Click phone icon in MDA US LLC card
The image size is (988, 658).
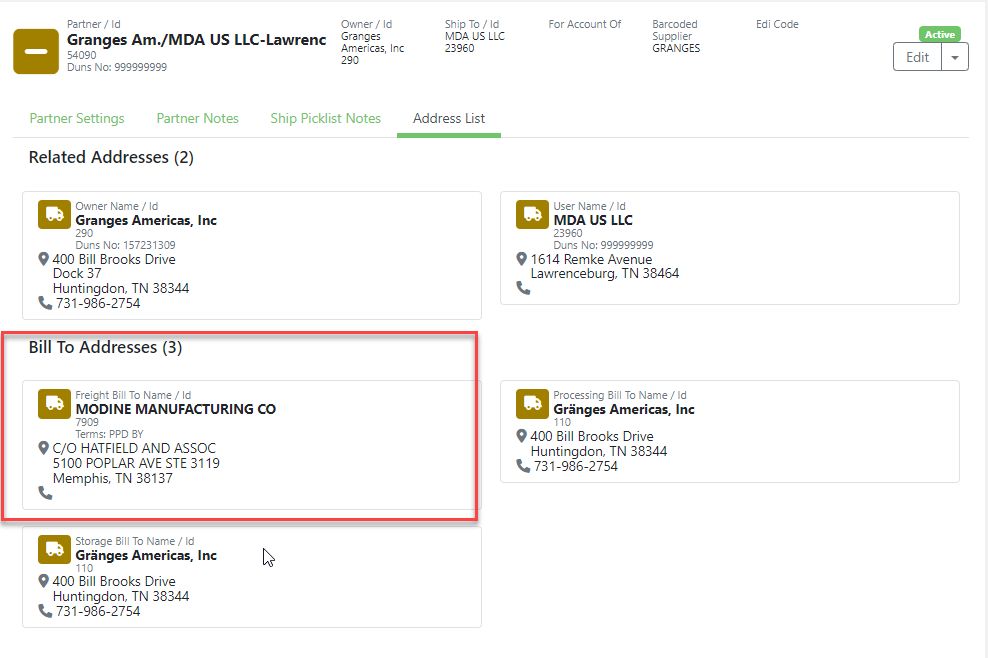[x=523, y=288]
